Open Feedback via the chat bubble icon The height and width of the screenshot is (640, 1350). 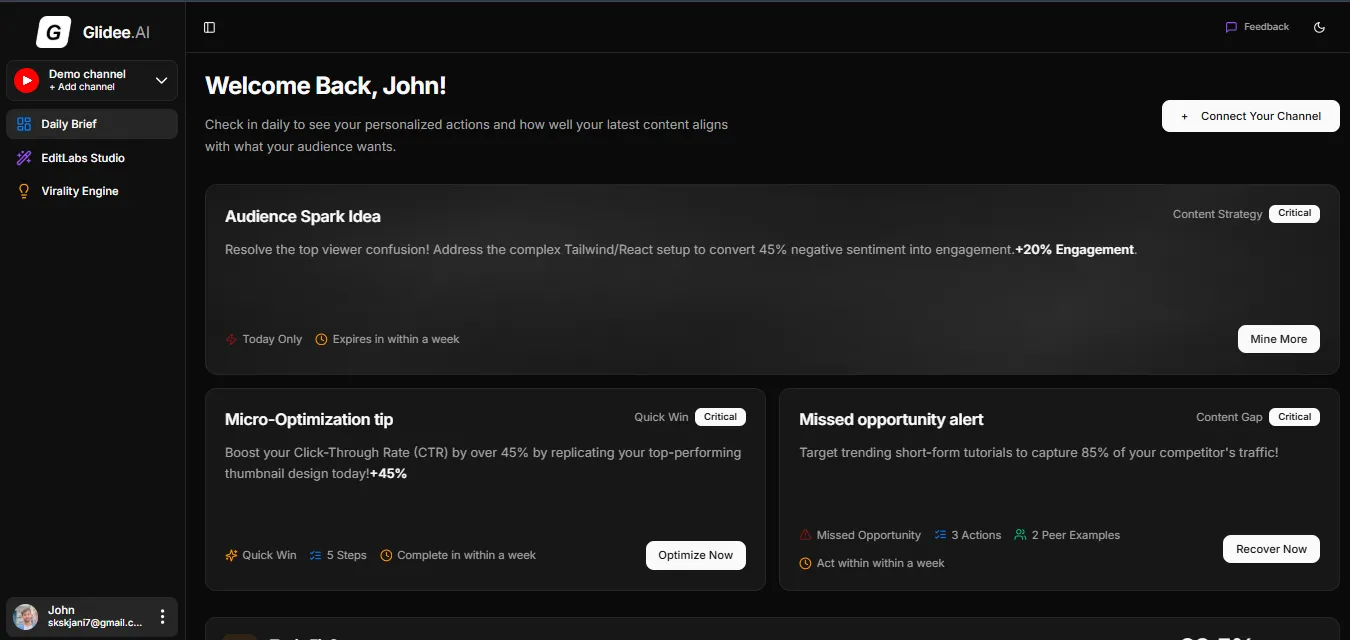point(1231,26)
